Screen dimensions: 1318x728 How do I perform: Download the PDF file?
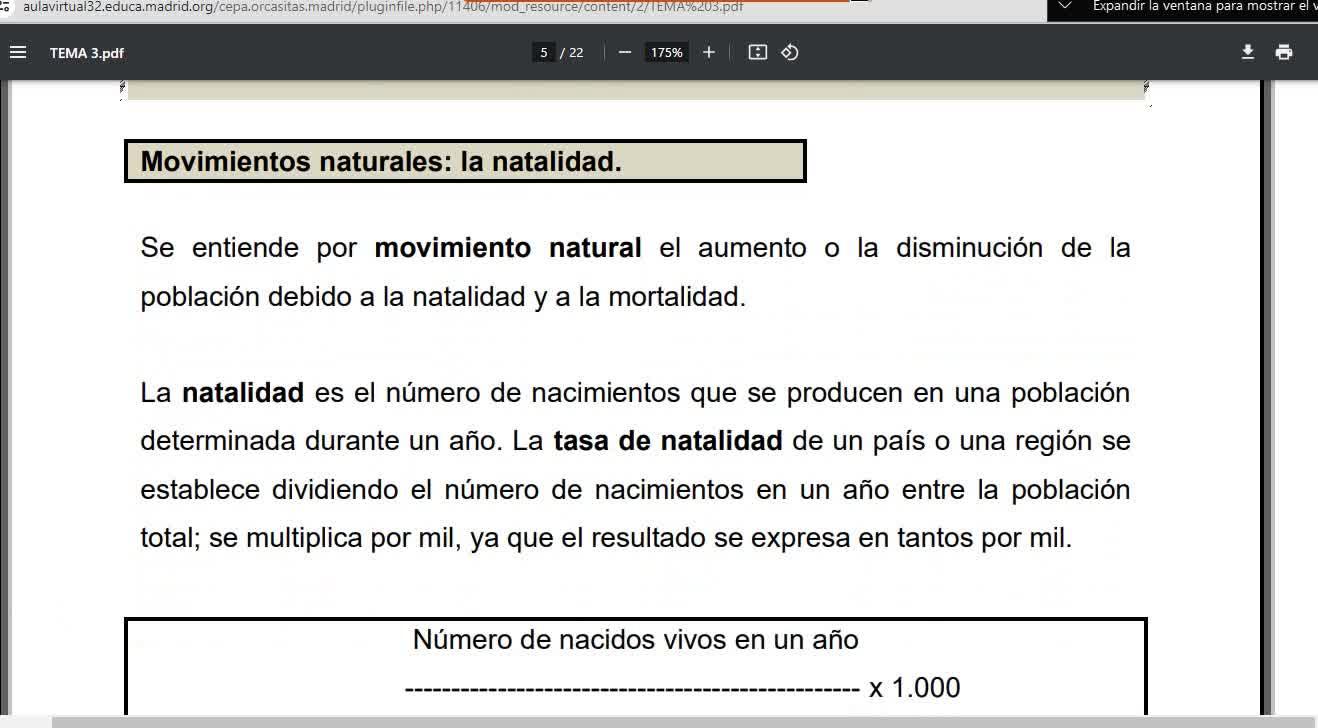1248,52
